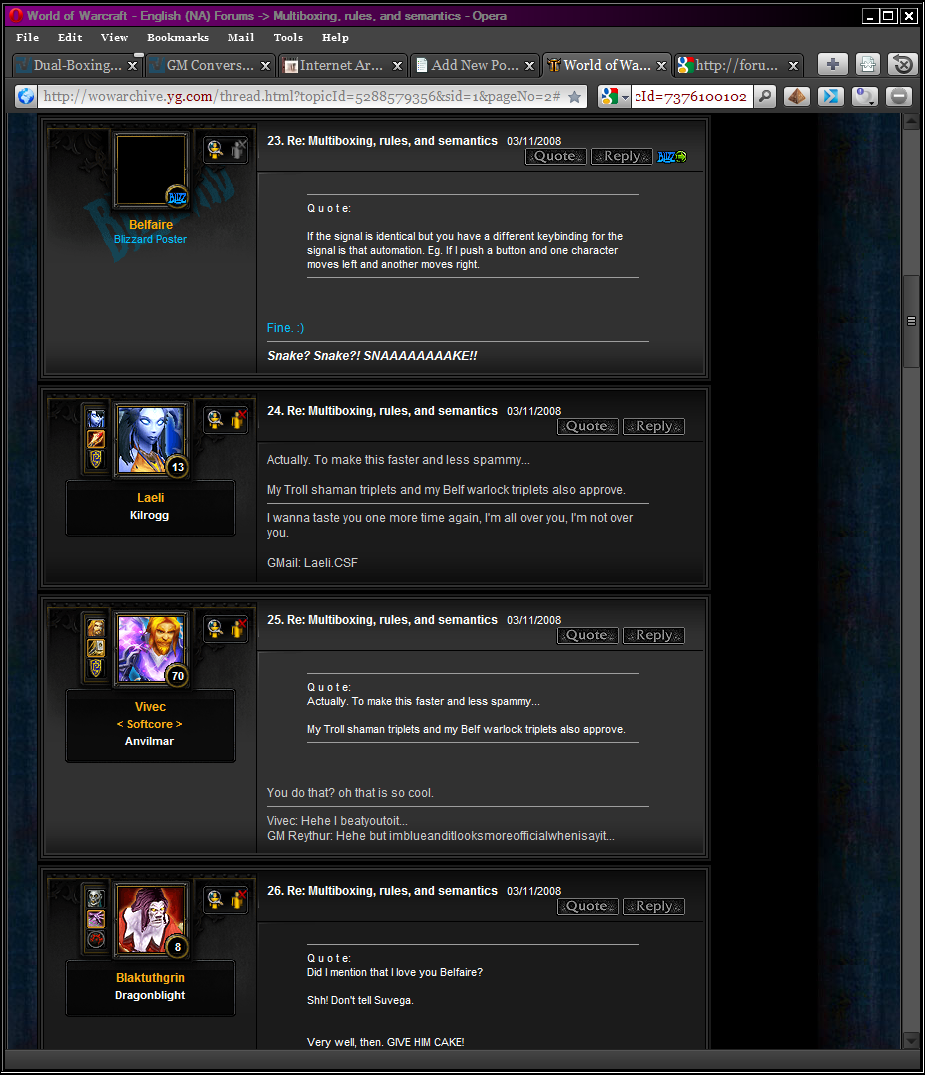The height and width of the screenshot is (1075, 925).
Task: Quote post 26 by Blaktuthgrin
Action: [x=588, y=906]
